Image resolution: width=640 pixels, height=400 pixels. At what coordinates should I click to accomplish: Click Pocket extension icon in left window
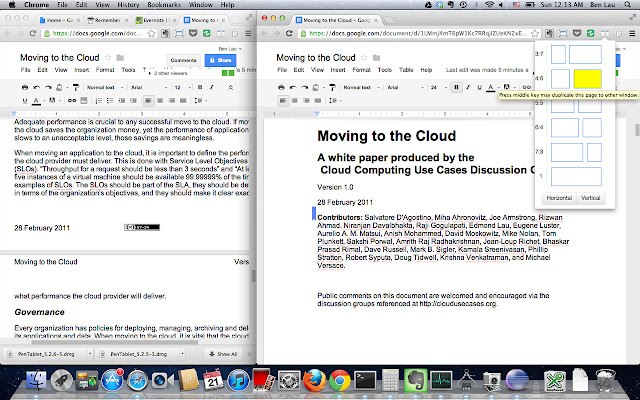[193, 33]
